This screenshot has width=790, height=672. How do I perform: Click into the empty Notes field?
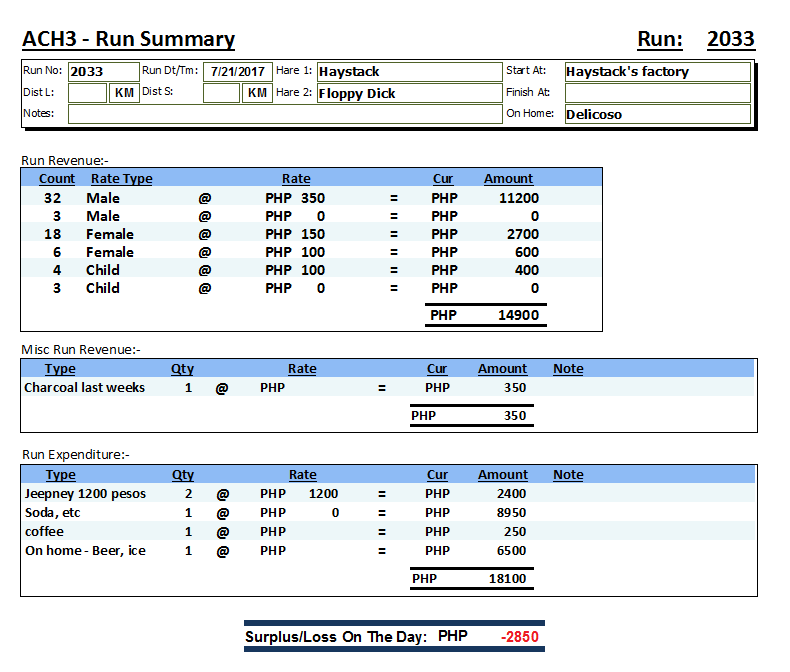(284, 114)
